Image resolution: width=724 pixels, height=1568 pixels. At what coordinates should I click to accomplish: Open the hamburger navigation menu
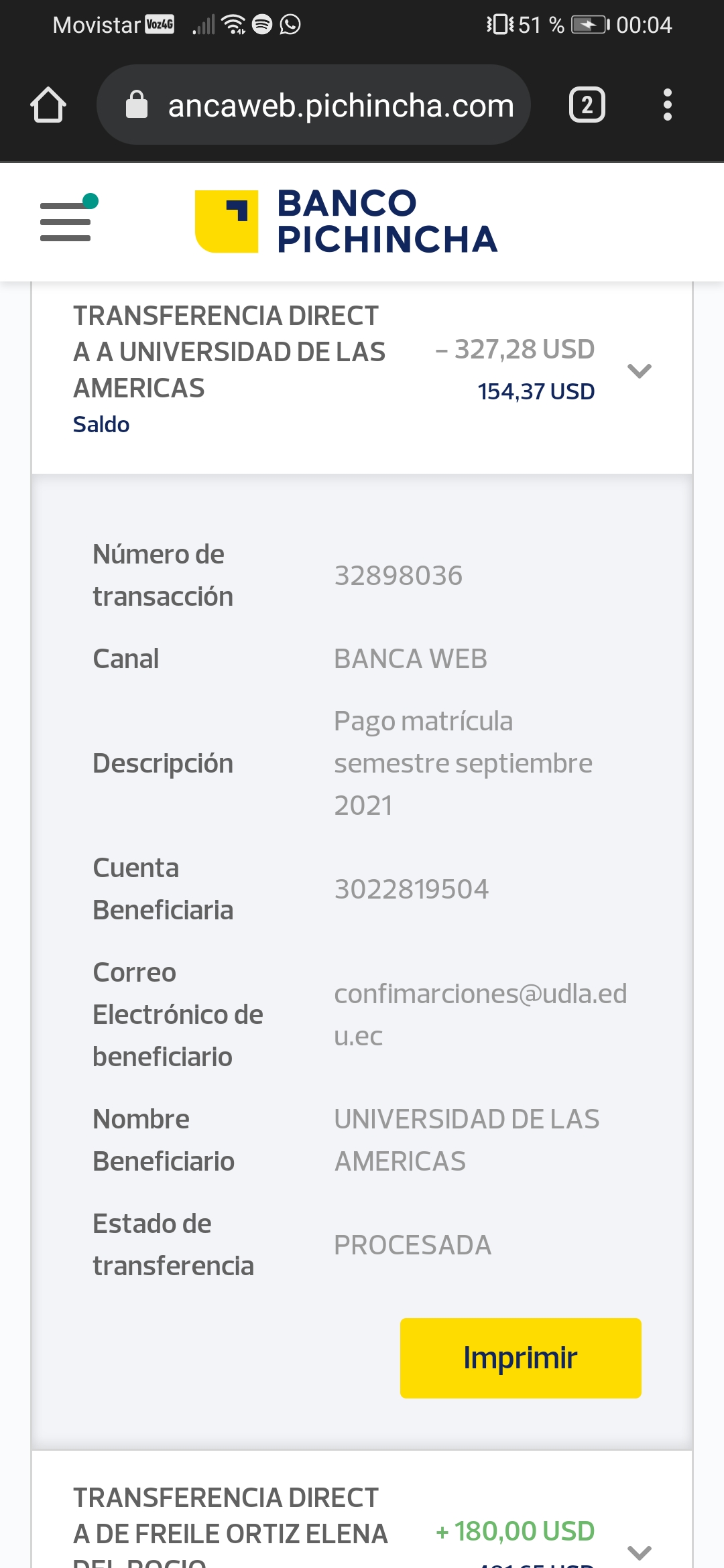[x=66, y=221]
